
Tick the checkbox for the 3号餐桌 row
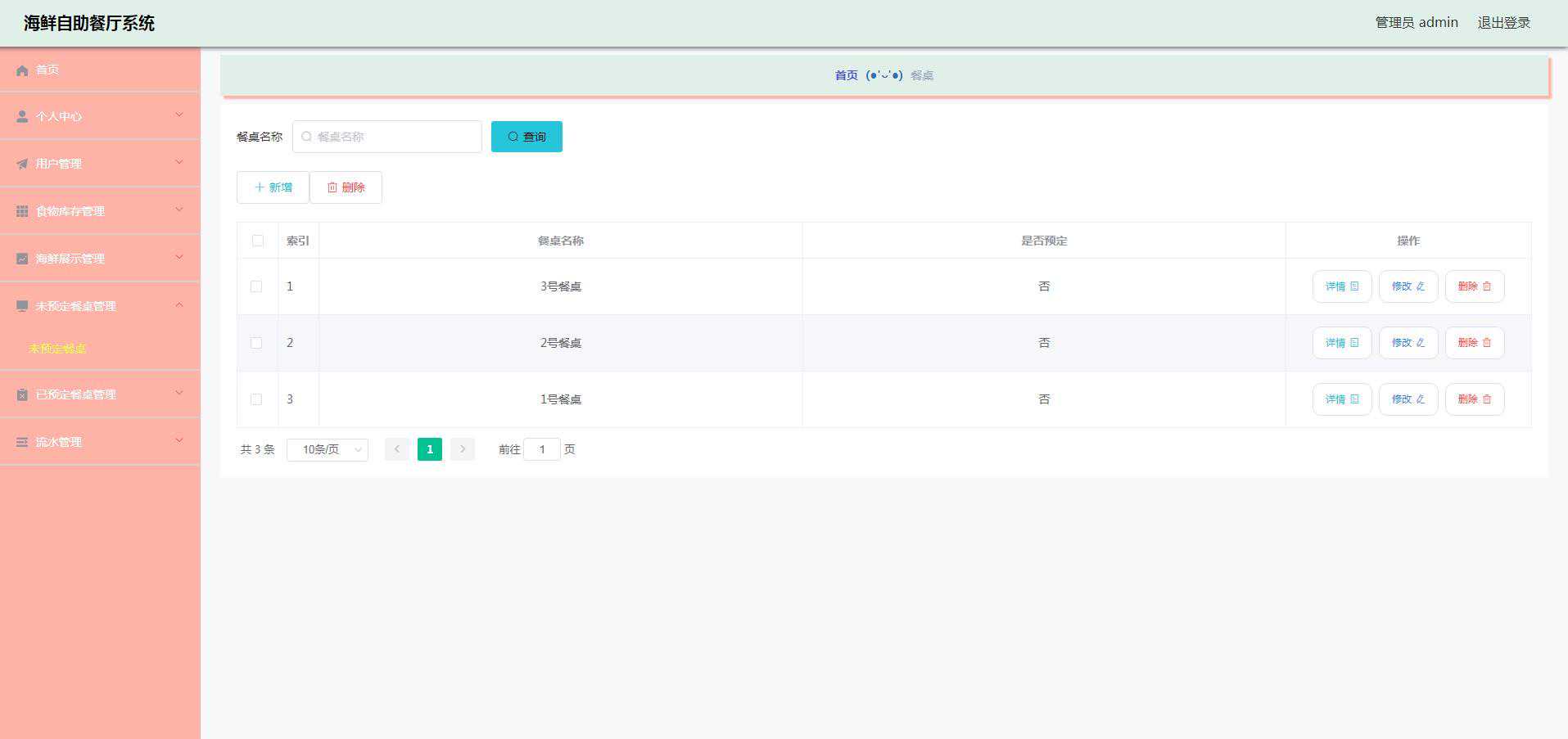click(x=256, y=286)
